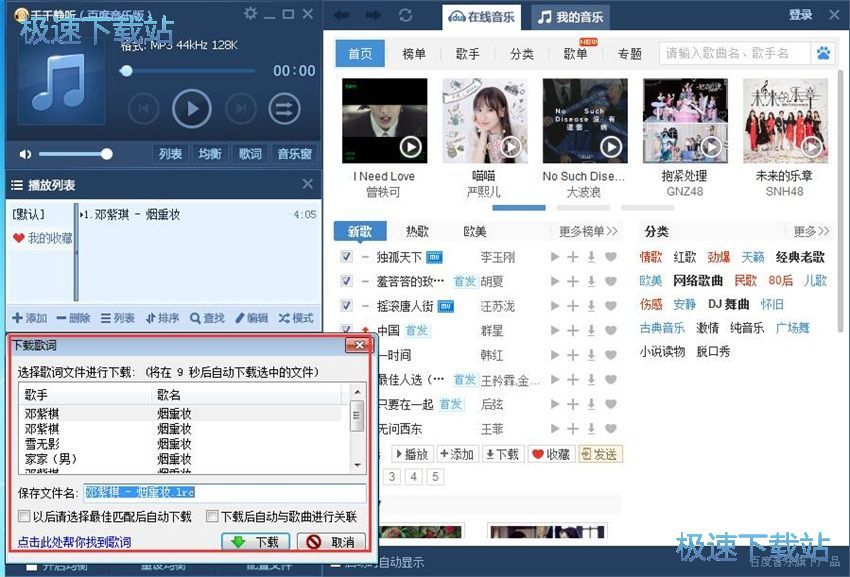Switch to the 我的音乐 tab
Viewport: 850px width, 577px height.
(x=570, y=17)
